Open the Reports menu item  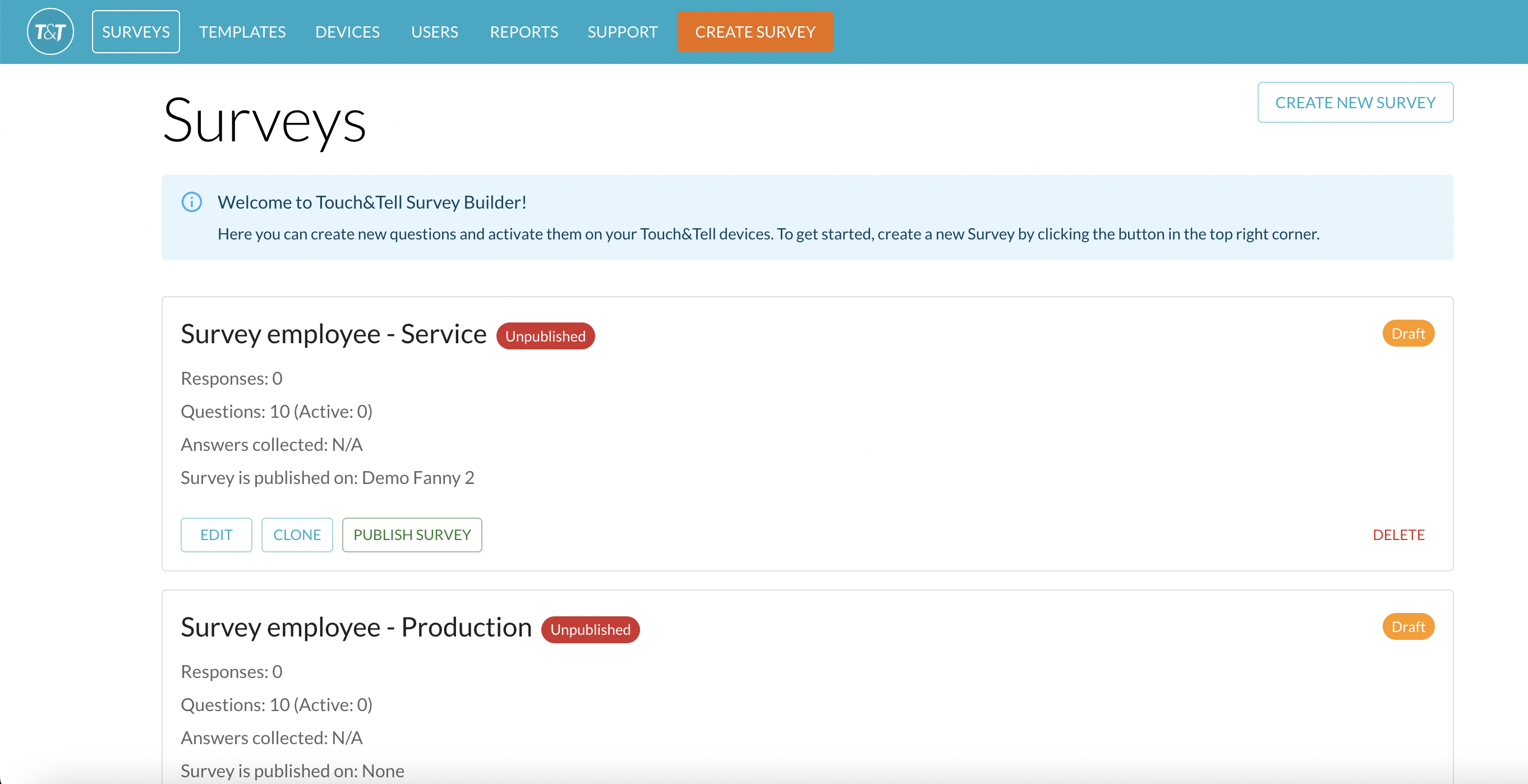click(523, 31)
